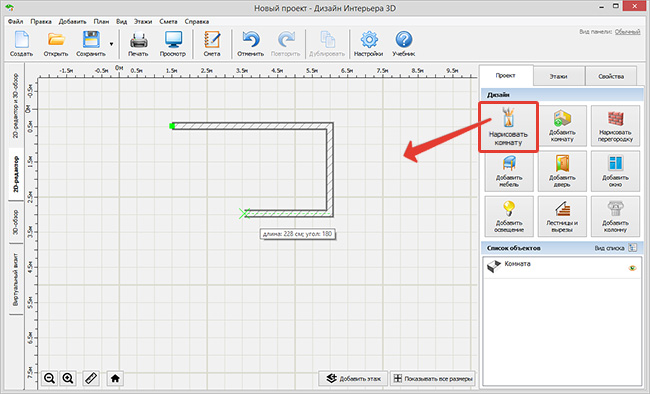Expand the Сохранить dropdown arrow

coord(111,44)
